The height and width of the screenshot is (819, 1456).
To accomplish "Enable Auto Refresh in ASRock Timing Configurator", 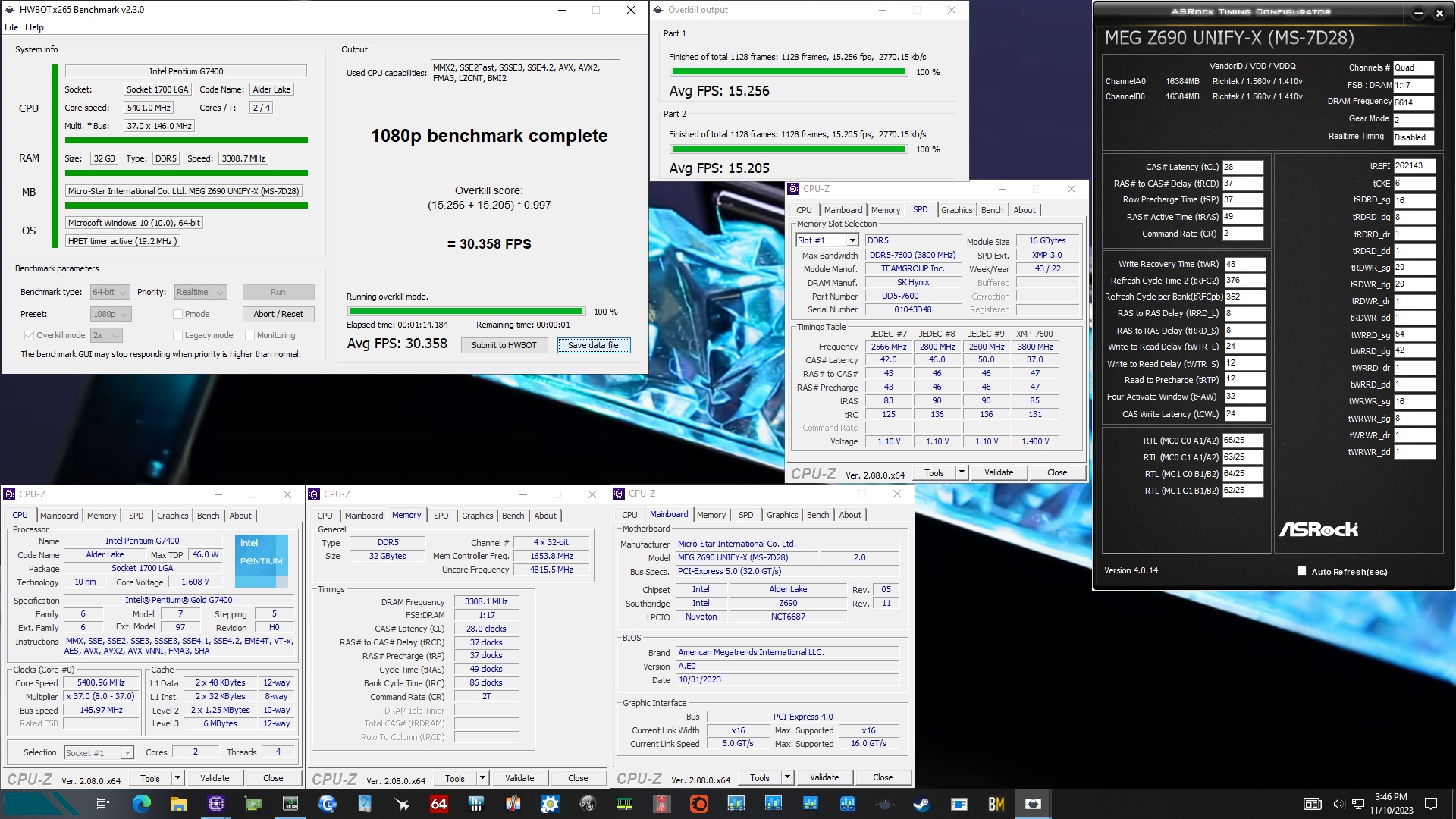I will click(1301, 571).
